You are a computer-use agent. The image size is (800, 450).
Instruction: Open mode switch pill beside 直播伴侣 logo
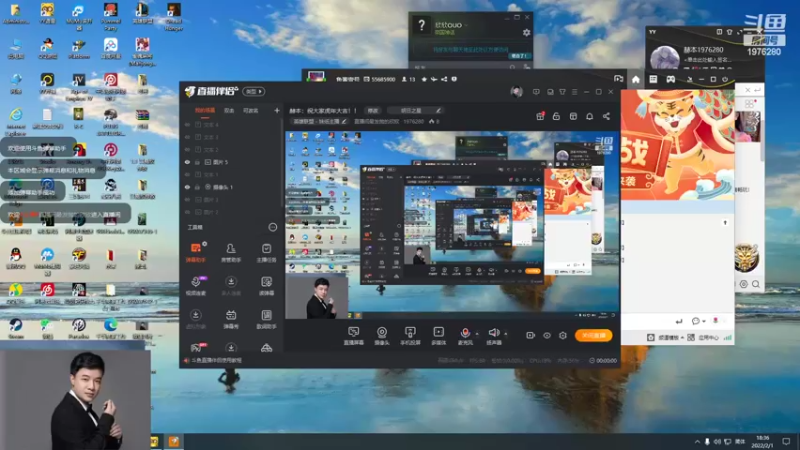[254, 91]
